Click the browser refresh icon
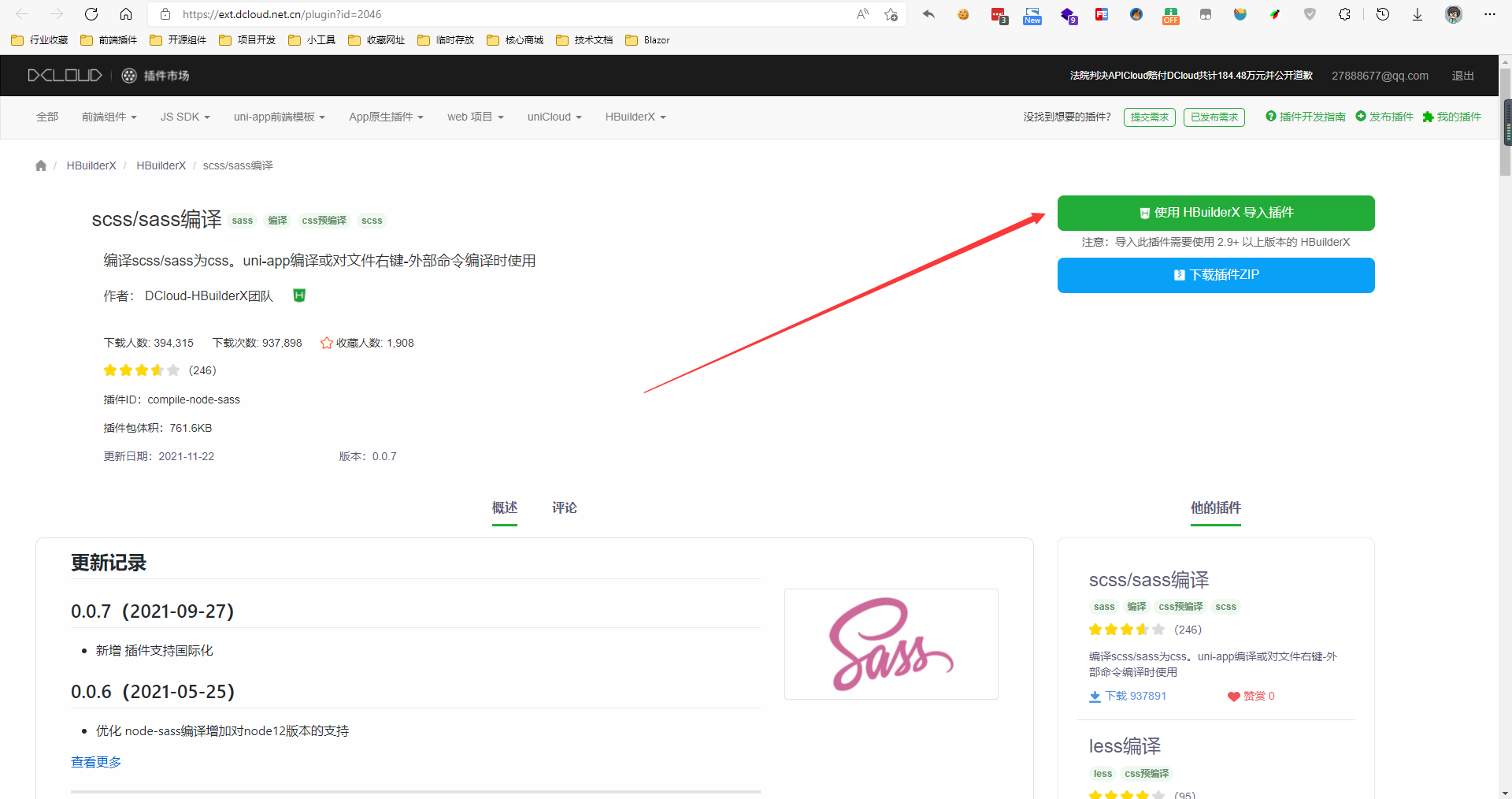This screenshot has height=799, width=1512. (x=91, y=14)
